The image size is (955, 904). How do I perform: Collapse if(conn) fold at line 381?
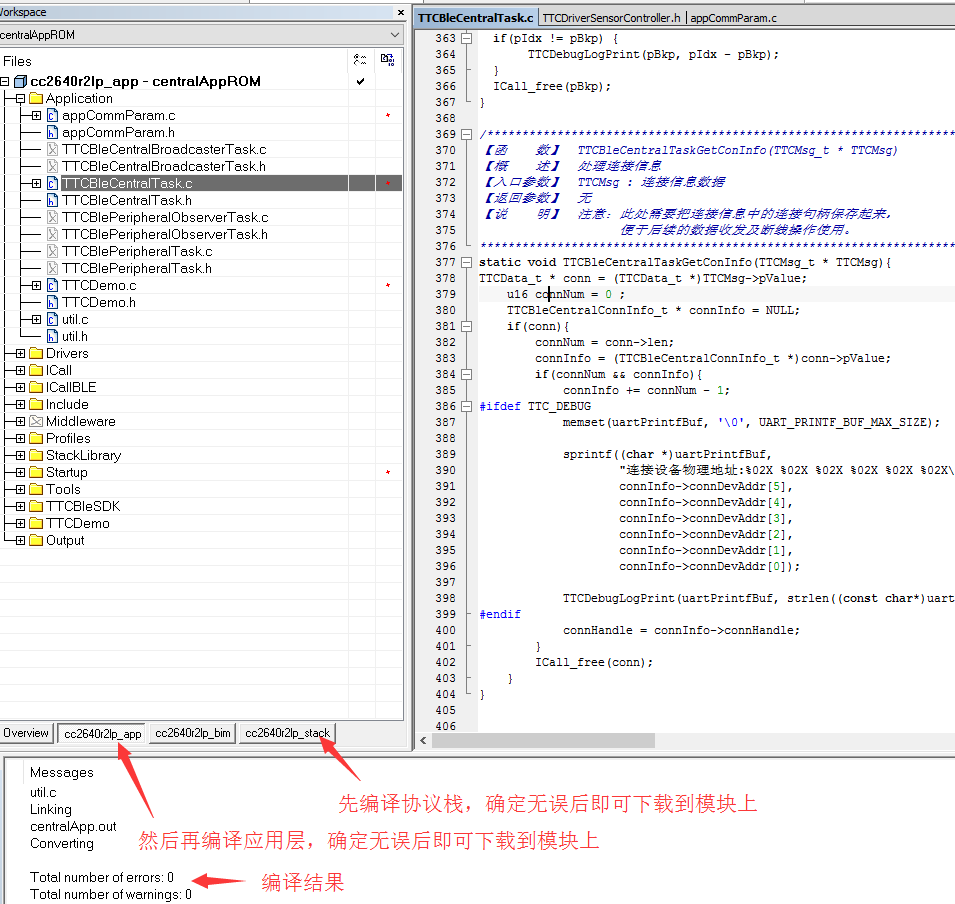pos(467,327)
